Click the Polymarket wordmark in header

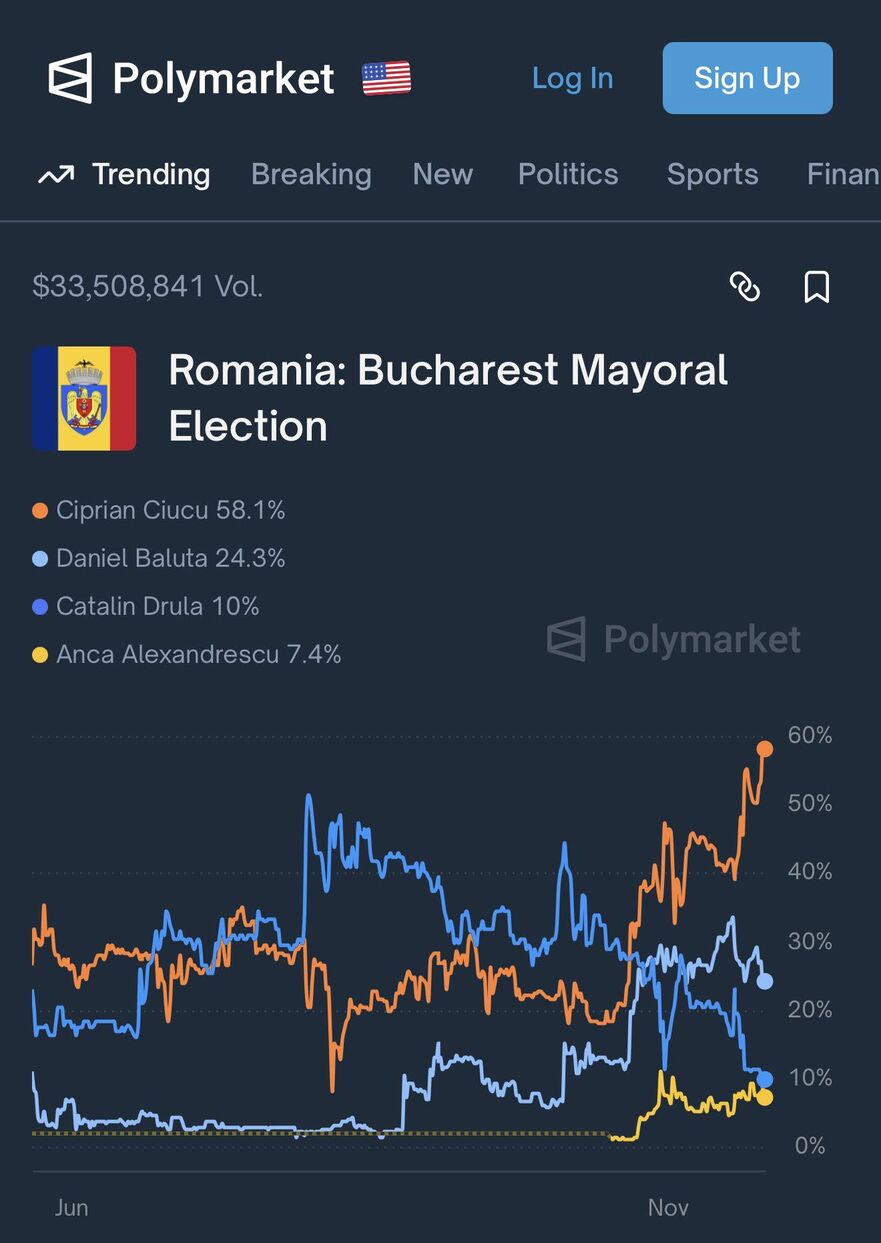pyautogui.click(x=223, y=78)
